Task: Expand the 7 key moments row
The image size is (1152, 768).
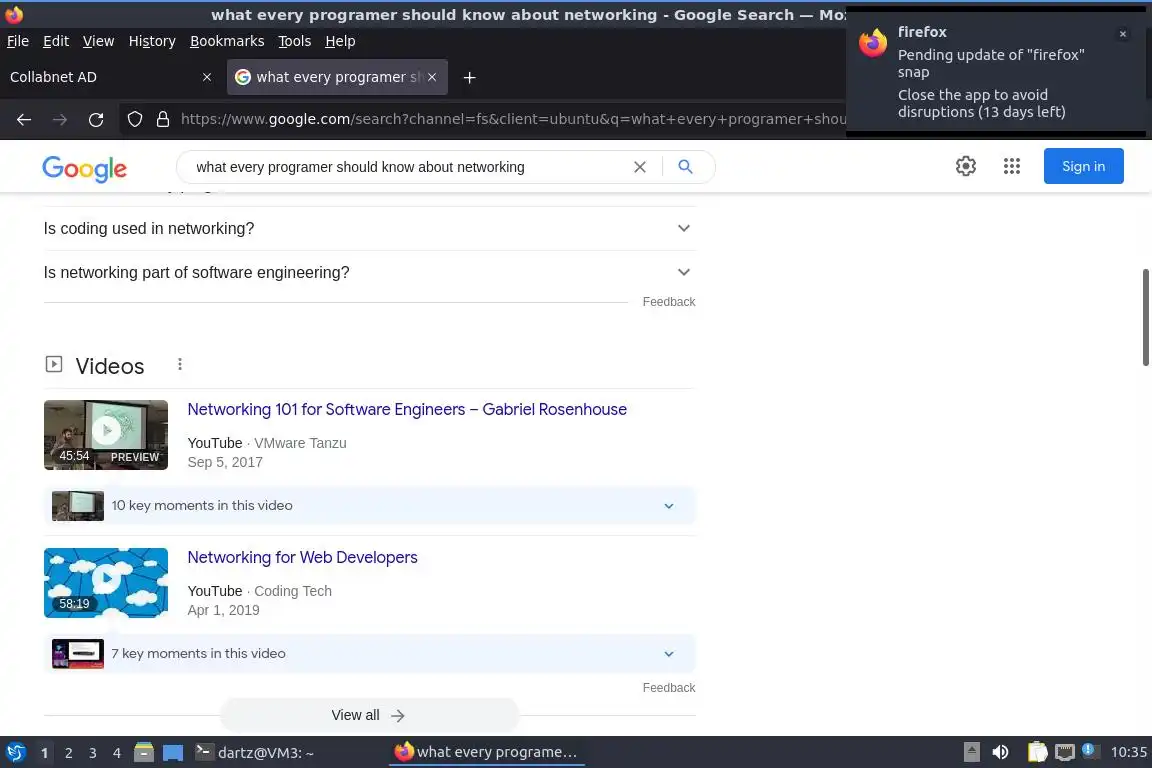Action: 369,653
